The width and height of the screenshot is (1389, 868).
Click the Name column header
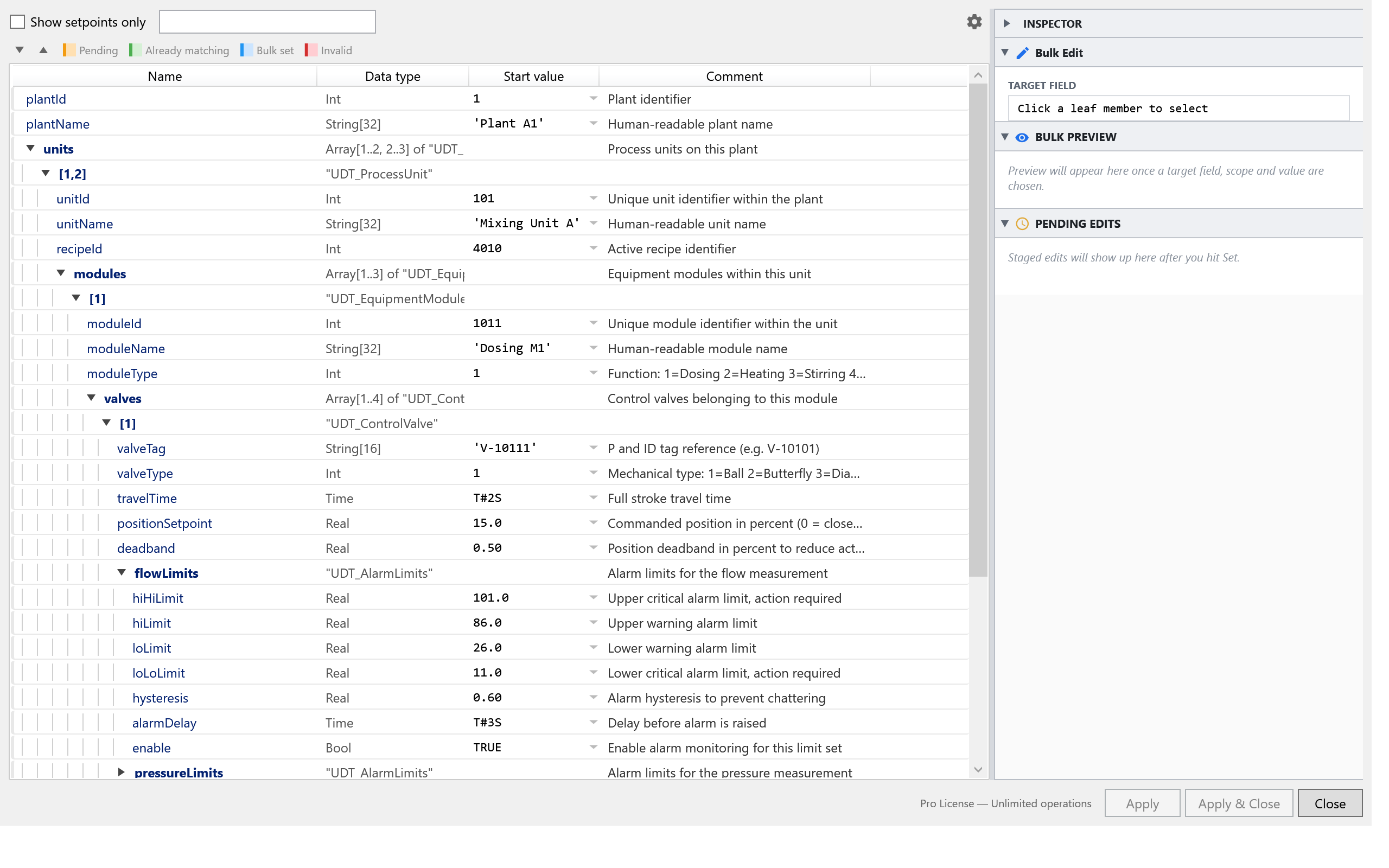coord(165,76)
